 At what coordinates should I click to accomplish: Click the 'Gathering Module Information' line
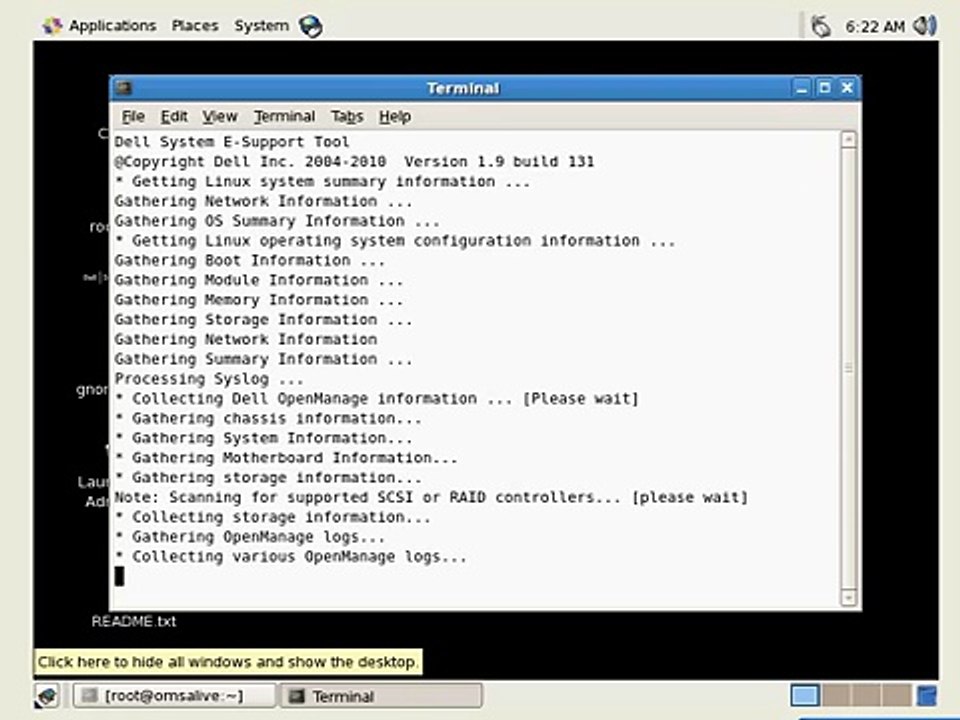click(258, 280)
